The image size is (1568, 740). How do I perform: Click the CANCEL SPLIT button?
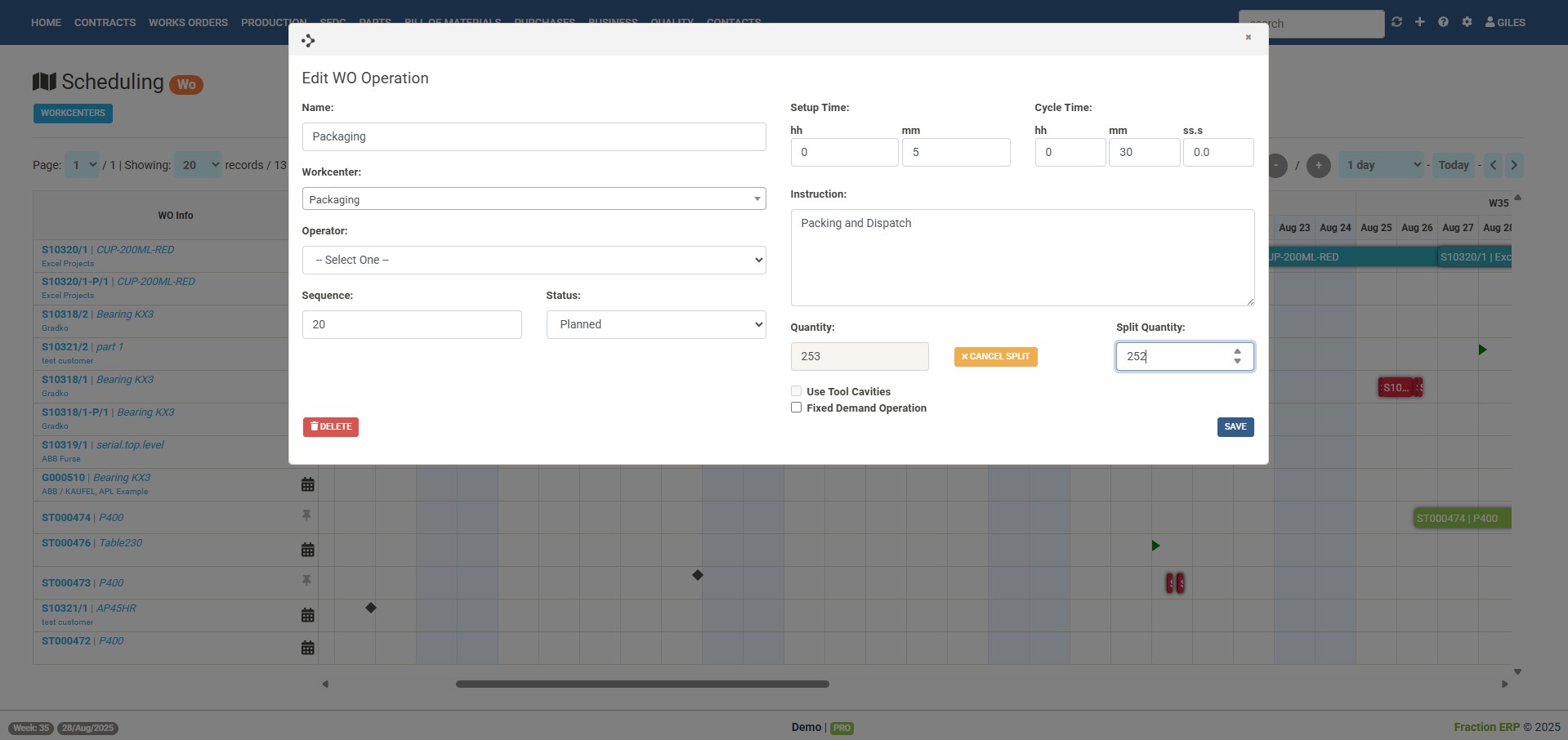pos(995,356)
